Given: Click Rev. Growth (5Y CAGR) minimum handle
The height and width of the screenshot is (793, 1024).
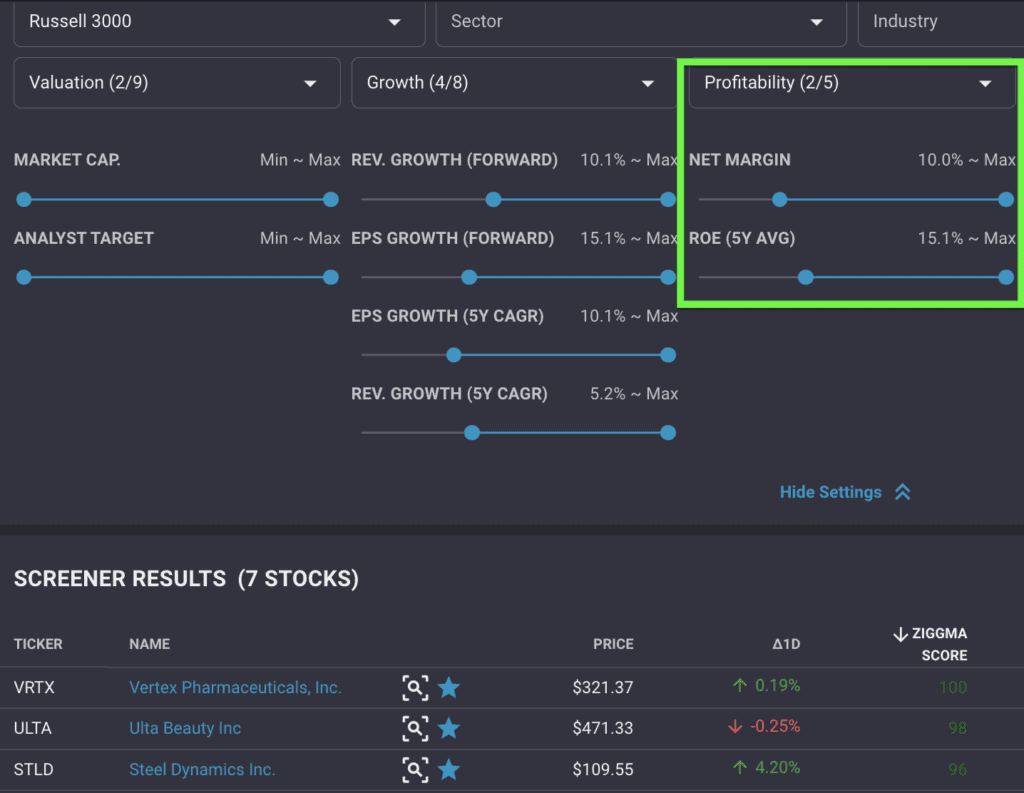Looking at the screenshot, I should point(472,432).
